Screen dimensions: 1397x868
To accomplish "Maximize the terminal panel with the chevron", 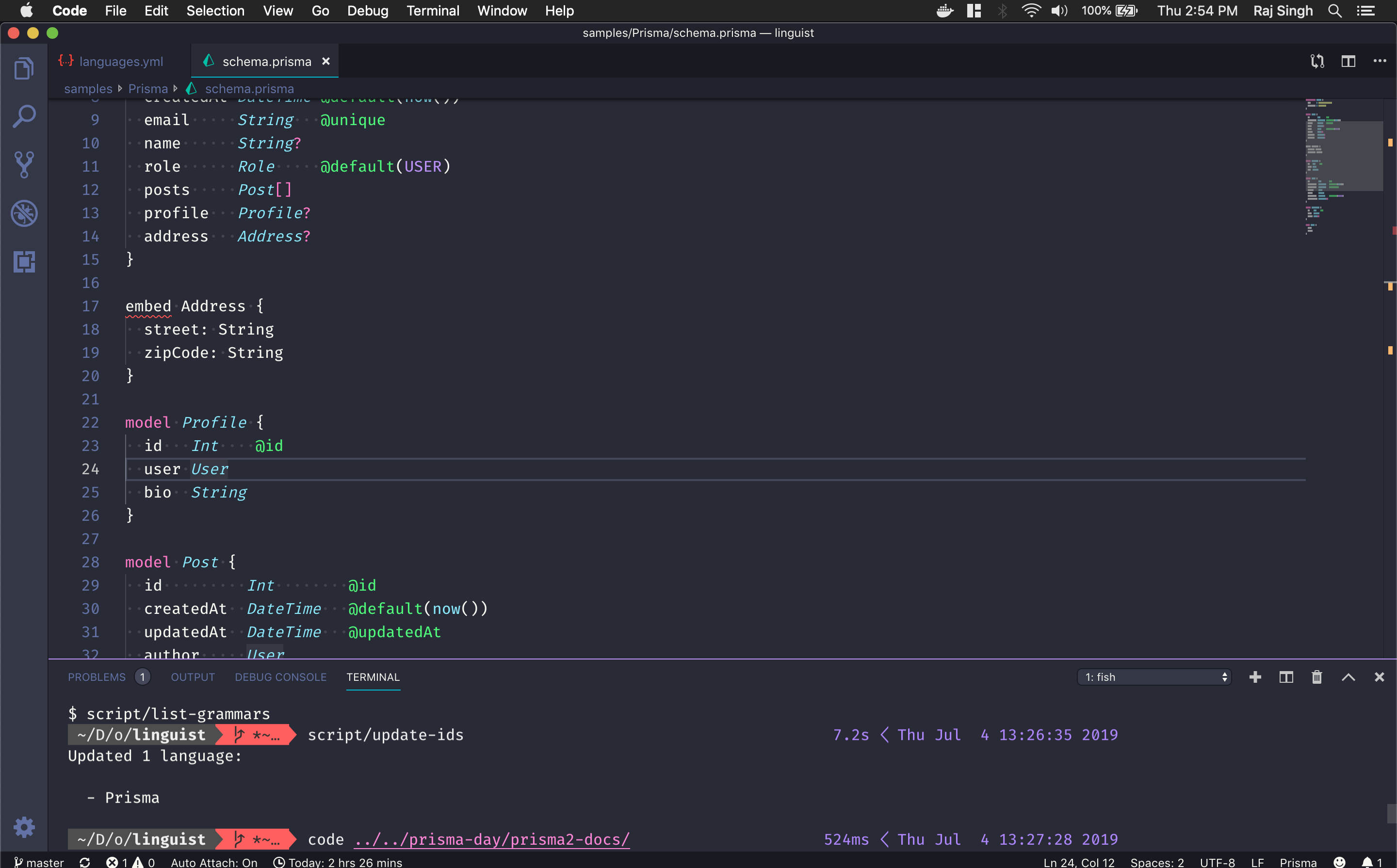I will point(1348,677).
